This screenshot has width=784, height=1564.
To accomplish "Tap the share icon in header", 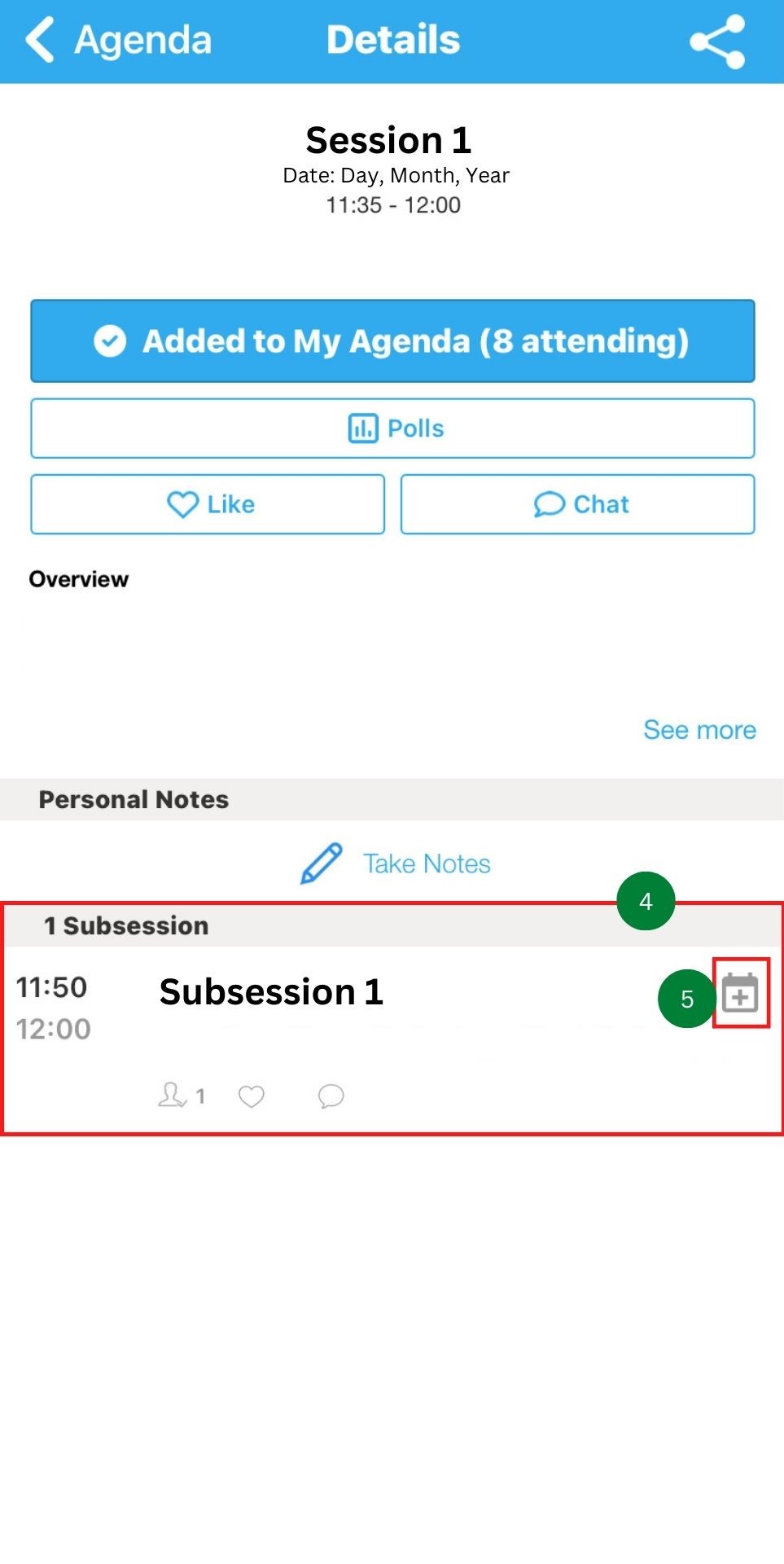I will coord(717,42).
